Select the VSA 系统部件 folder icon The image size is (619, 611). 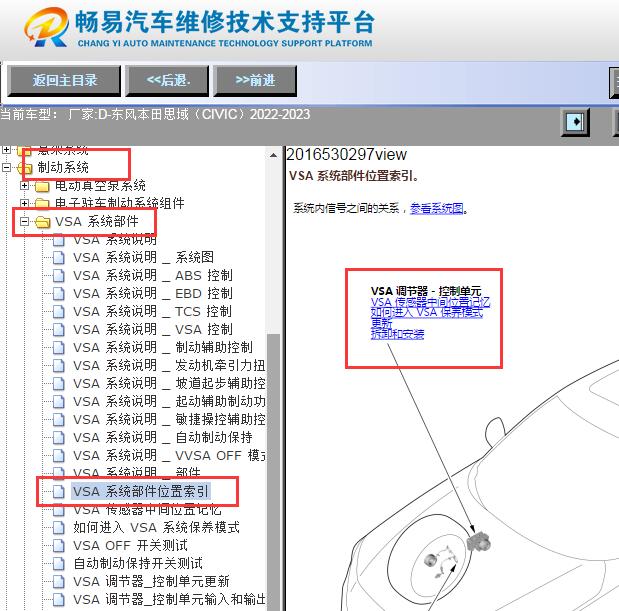pos(43,222)
